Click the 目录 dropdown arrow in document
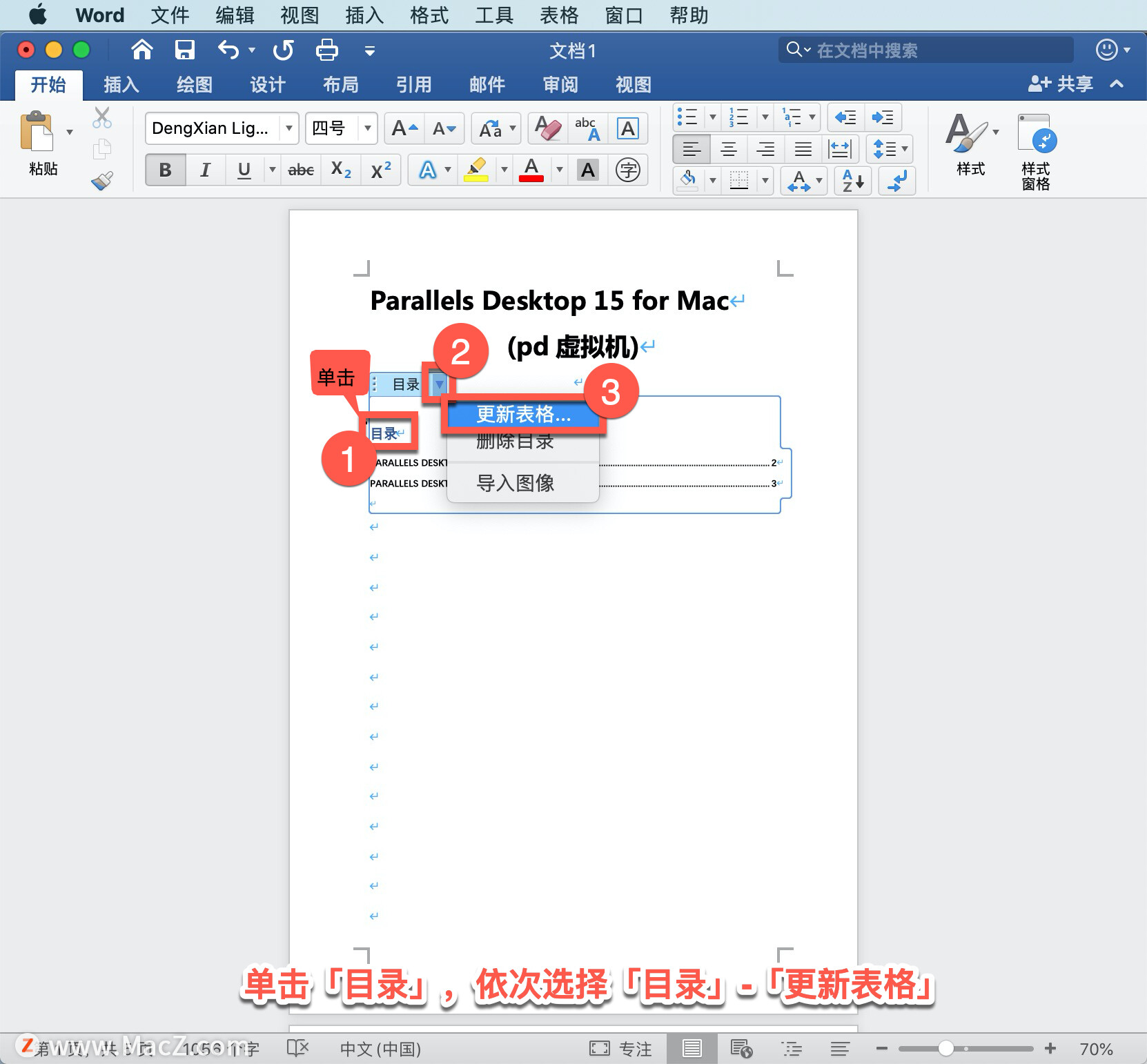1147x1064 pixels. tap(439, 384)
